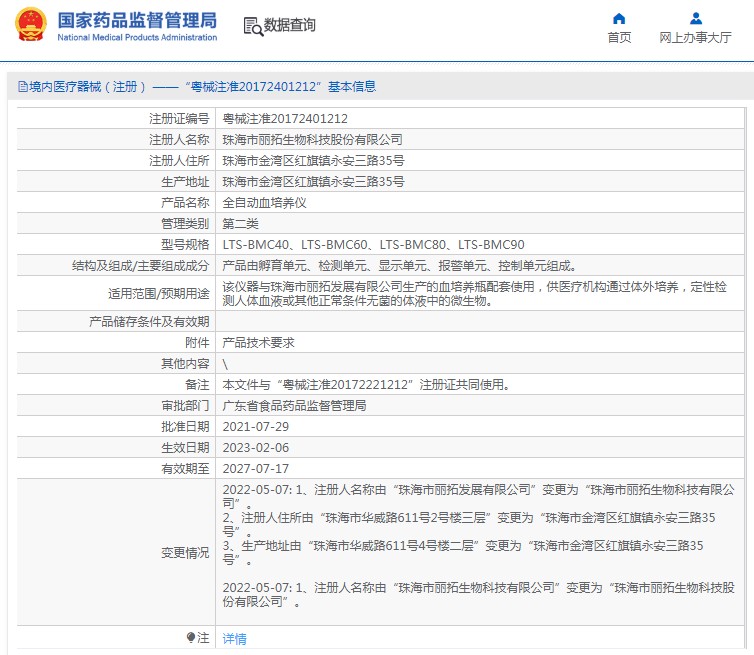The width and height of the screenshot is (754, 655).
Task: Click the 国家药品监督管理局 title
Action: pyautogui.click(x=137, y=20)
